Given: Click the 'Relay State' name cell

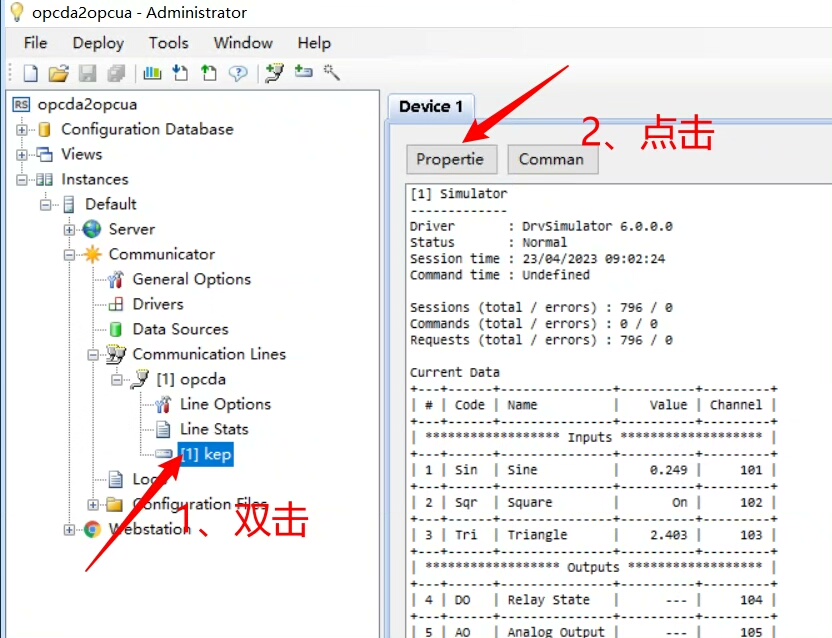Looking at the screenshot, I should [549, 600].
